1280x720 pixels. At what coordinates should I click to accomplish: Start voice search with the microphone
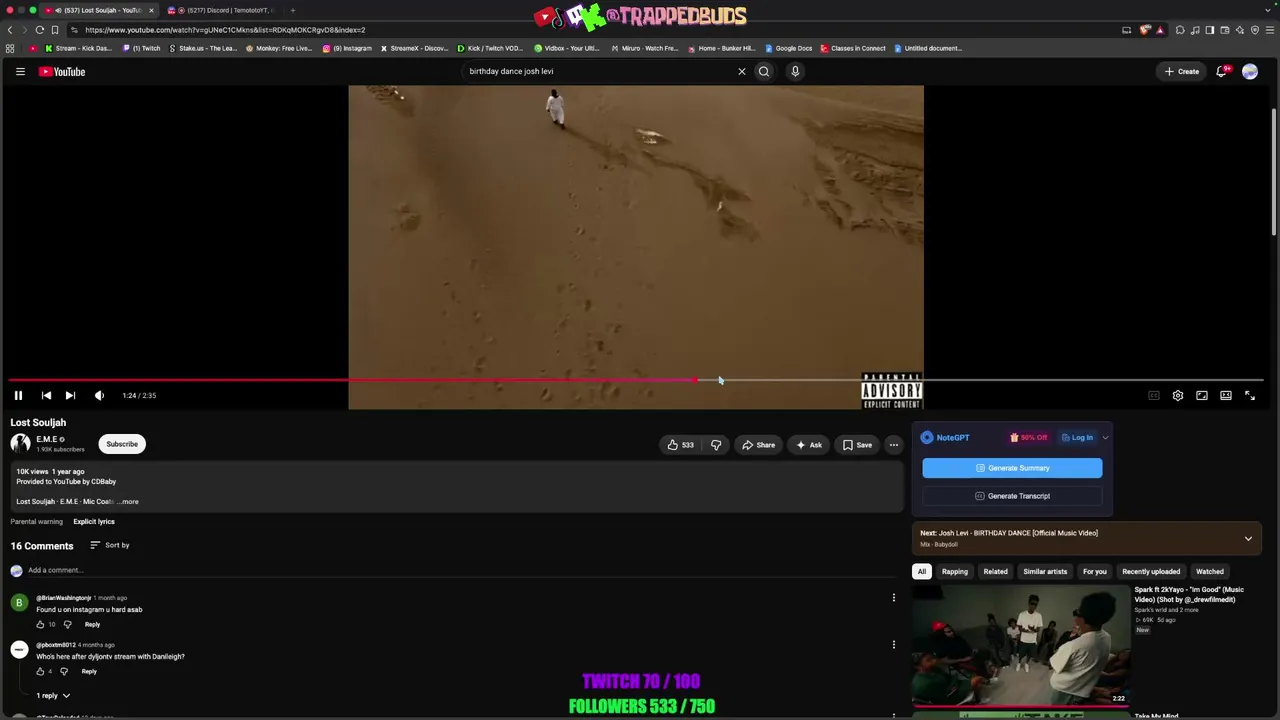pyautogui.click(x=795, y=71)
